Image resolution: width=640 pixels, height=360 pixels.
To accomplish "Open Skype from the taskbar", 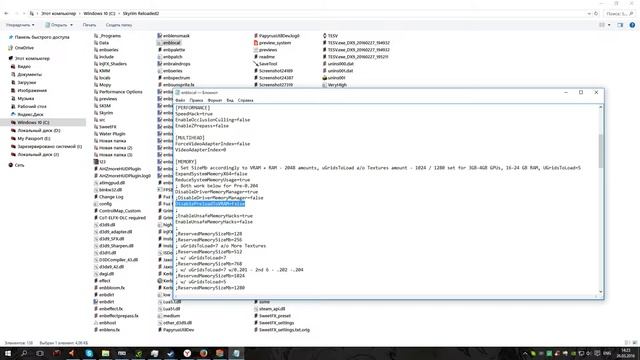I will (x=89, y=353).
